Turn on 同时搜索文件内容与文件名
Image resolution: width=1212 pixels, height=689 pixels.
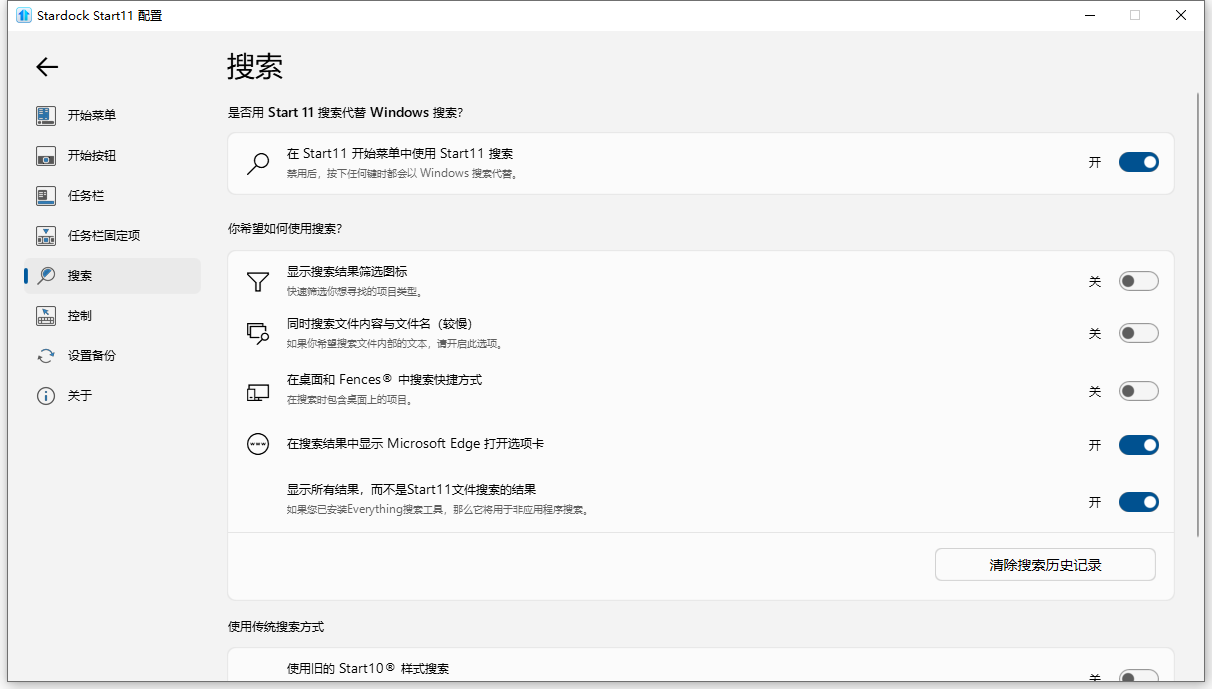[1138, 332]
